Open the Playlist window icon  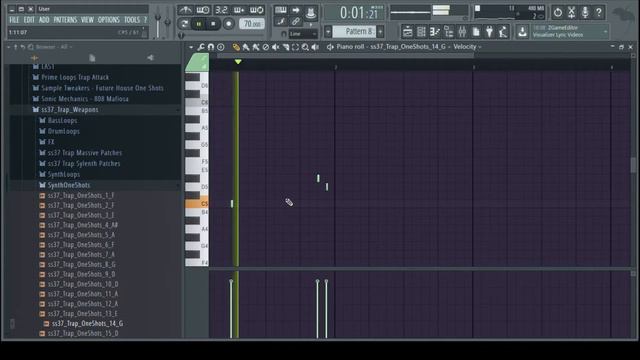tap(407, 32)
